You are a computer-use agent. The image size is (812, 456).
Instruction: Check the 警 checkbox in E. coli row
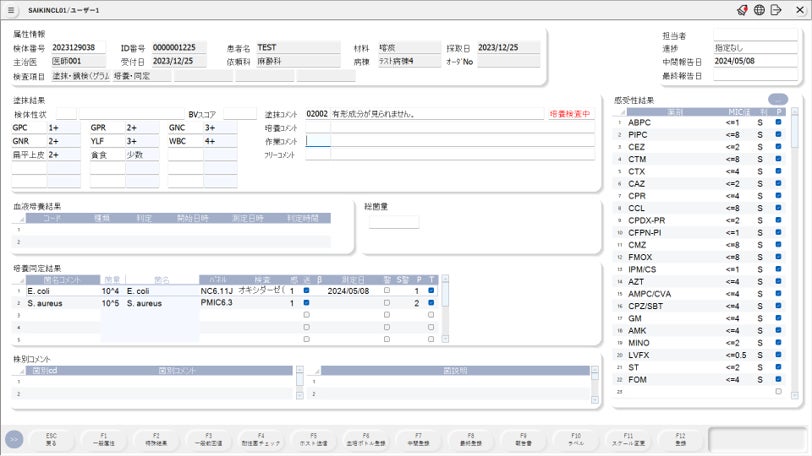point(387,290)
